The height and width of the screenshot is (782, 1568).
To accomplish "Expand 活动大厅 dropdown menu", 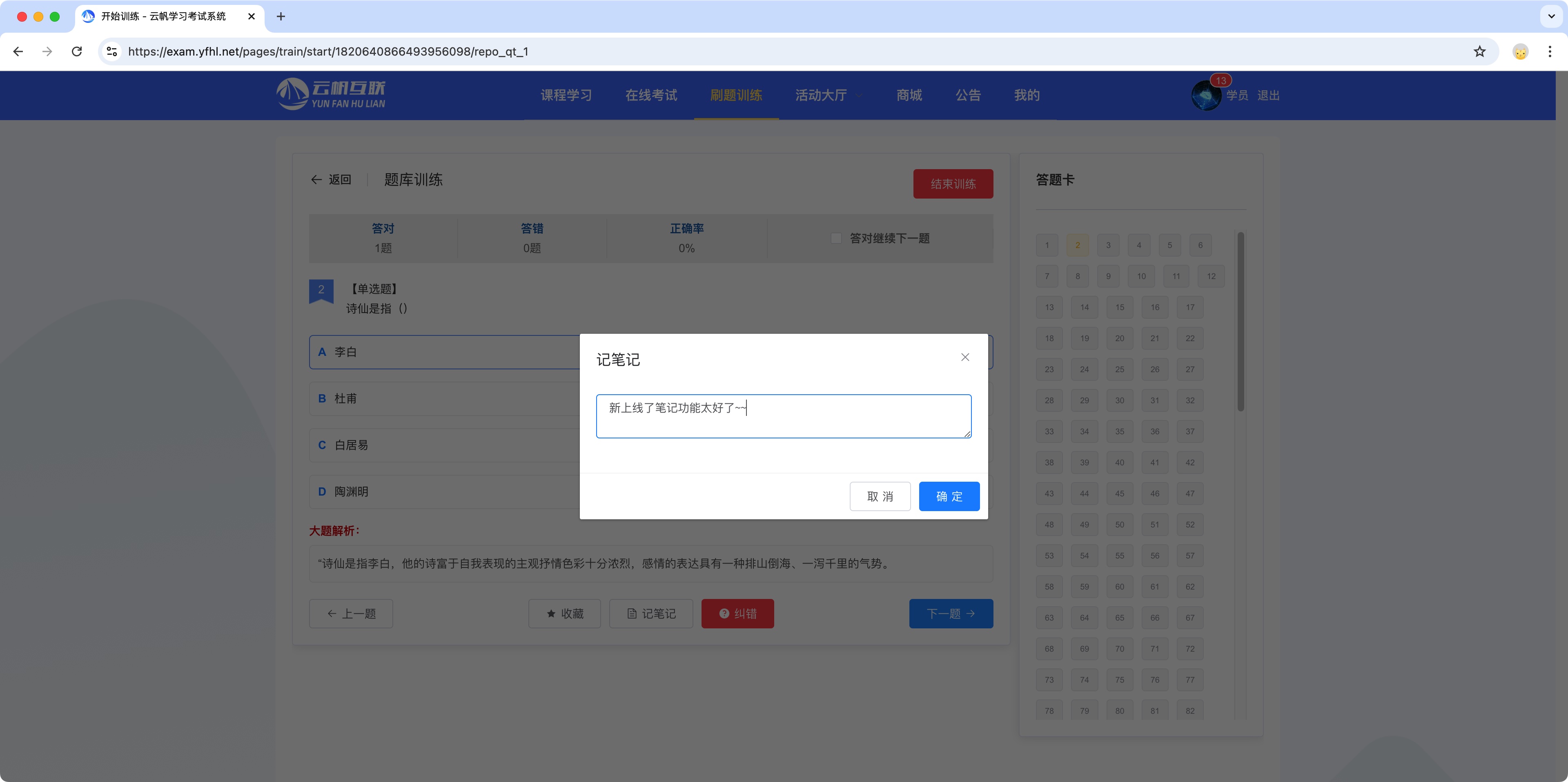I will [829, 95].
